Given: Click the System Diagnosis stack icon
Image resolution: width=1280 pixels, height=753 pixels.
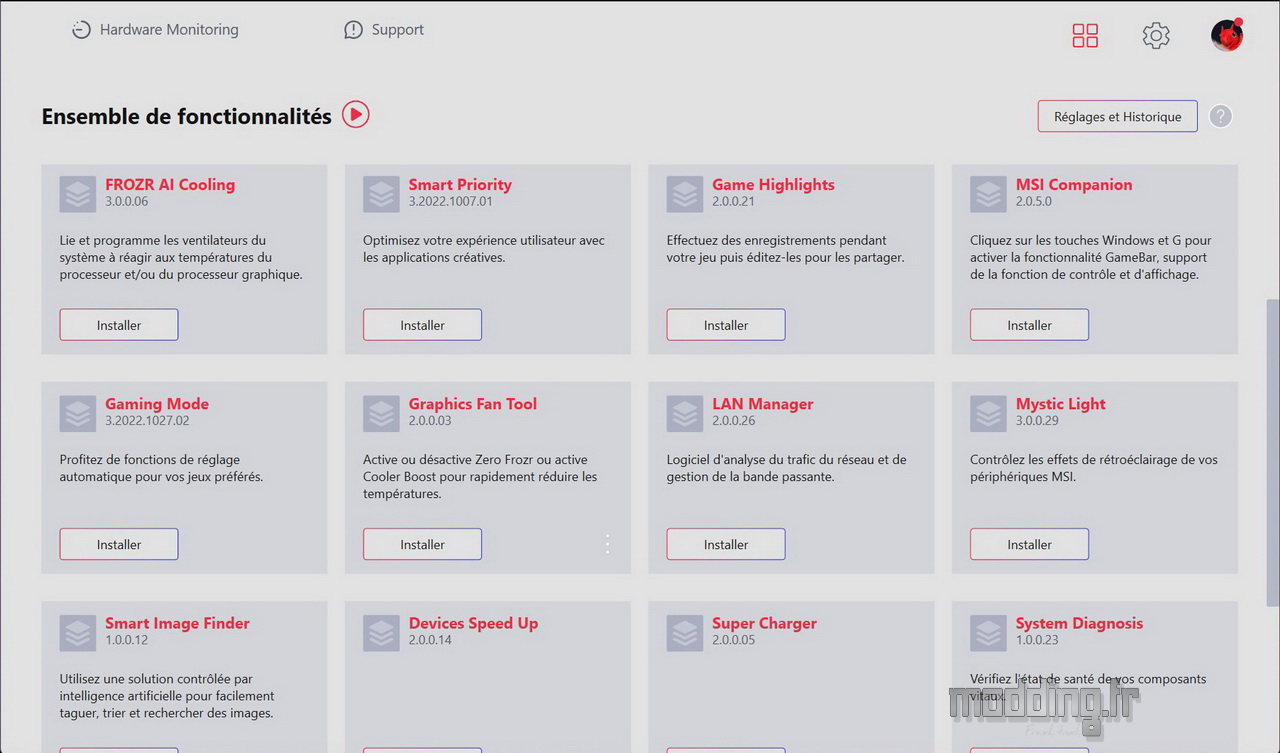Looking at the screenshot, I should (x=989, y=633).
